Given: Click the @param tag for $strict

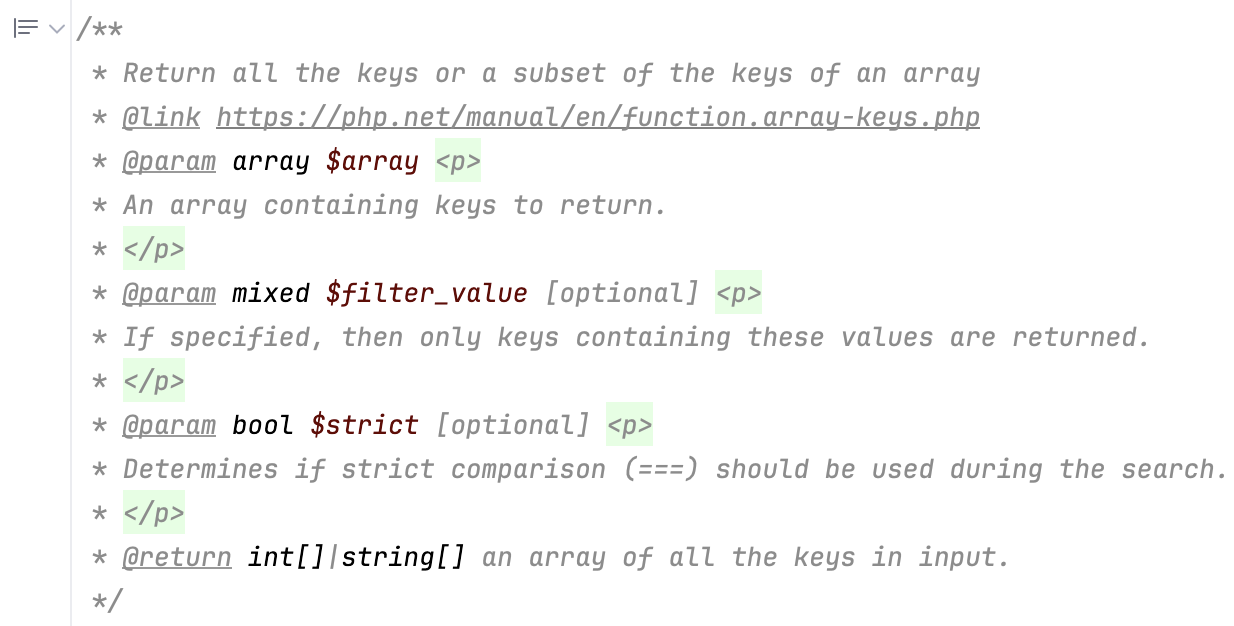Looking at the screenshot, I should [169, 425].
